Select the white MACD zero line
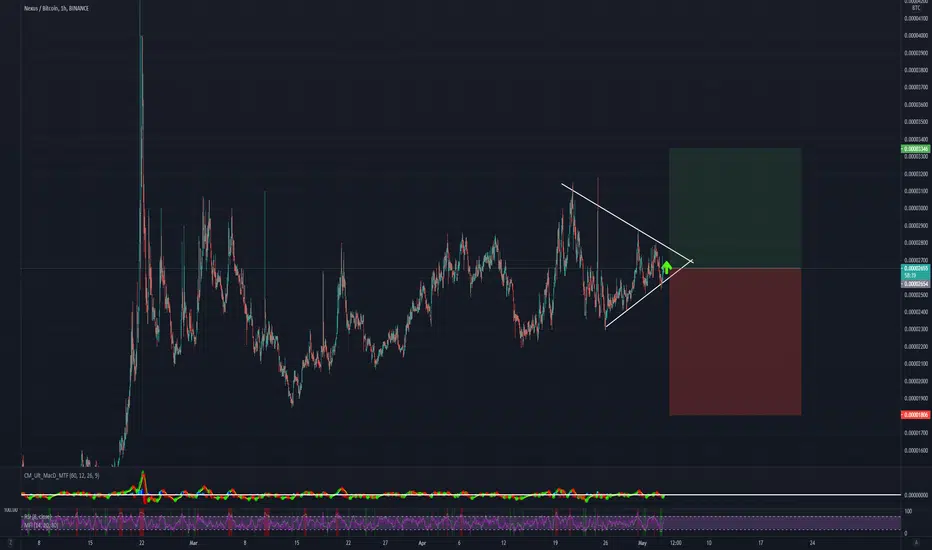This screenshot has width=932, height=550. click(x=461, y=495)
